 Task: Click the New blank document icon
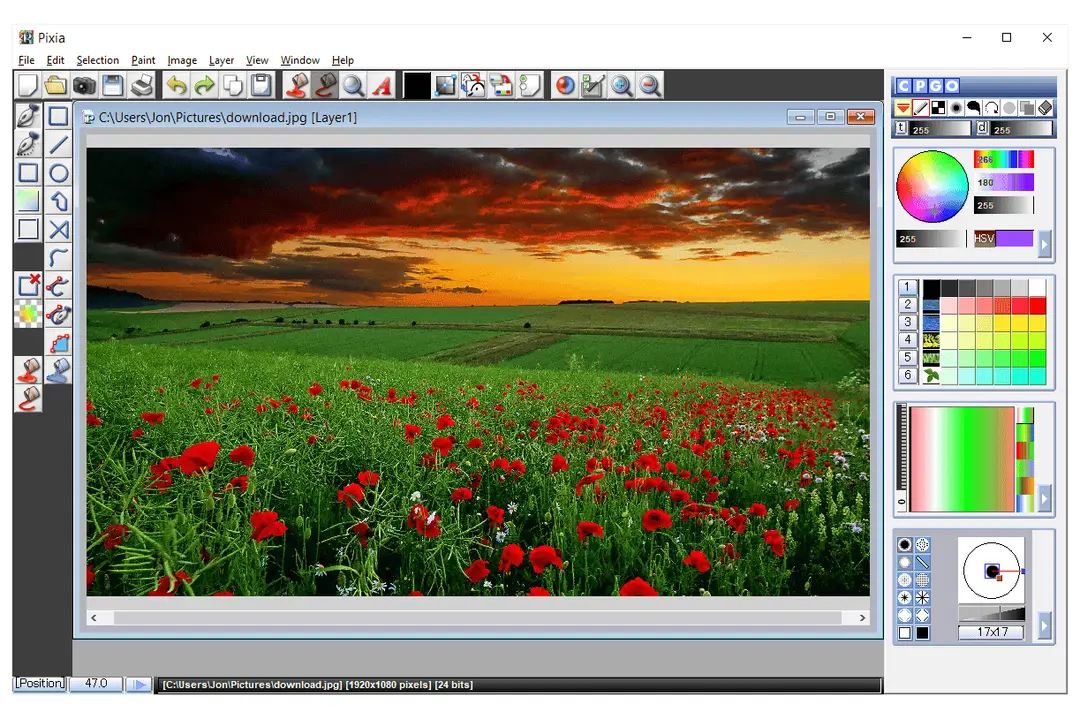pyautogui.click(x=28, y=85)
